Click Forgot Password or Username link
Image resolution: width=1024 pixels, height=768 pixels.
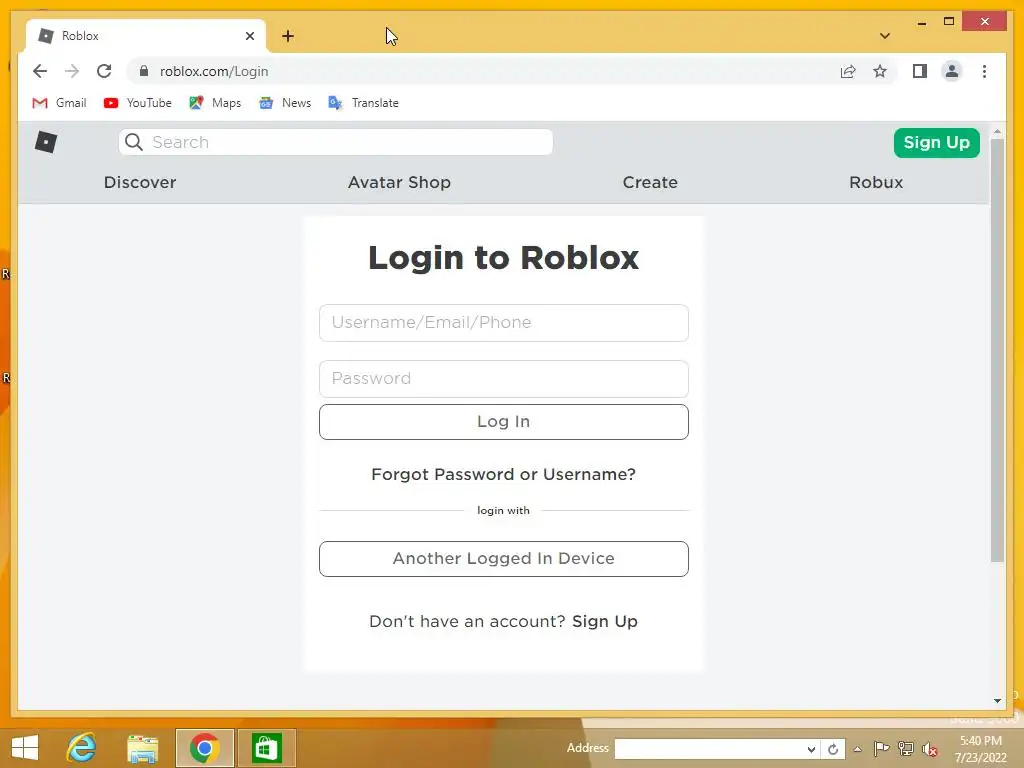tap(504, 474)
